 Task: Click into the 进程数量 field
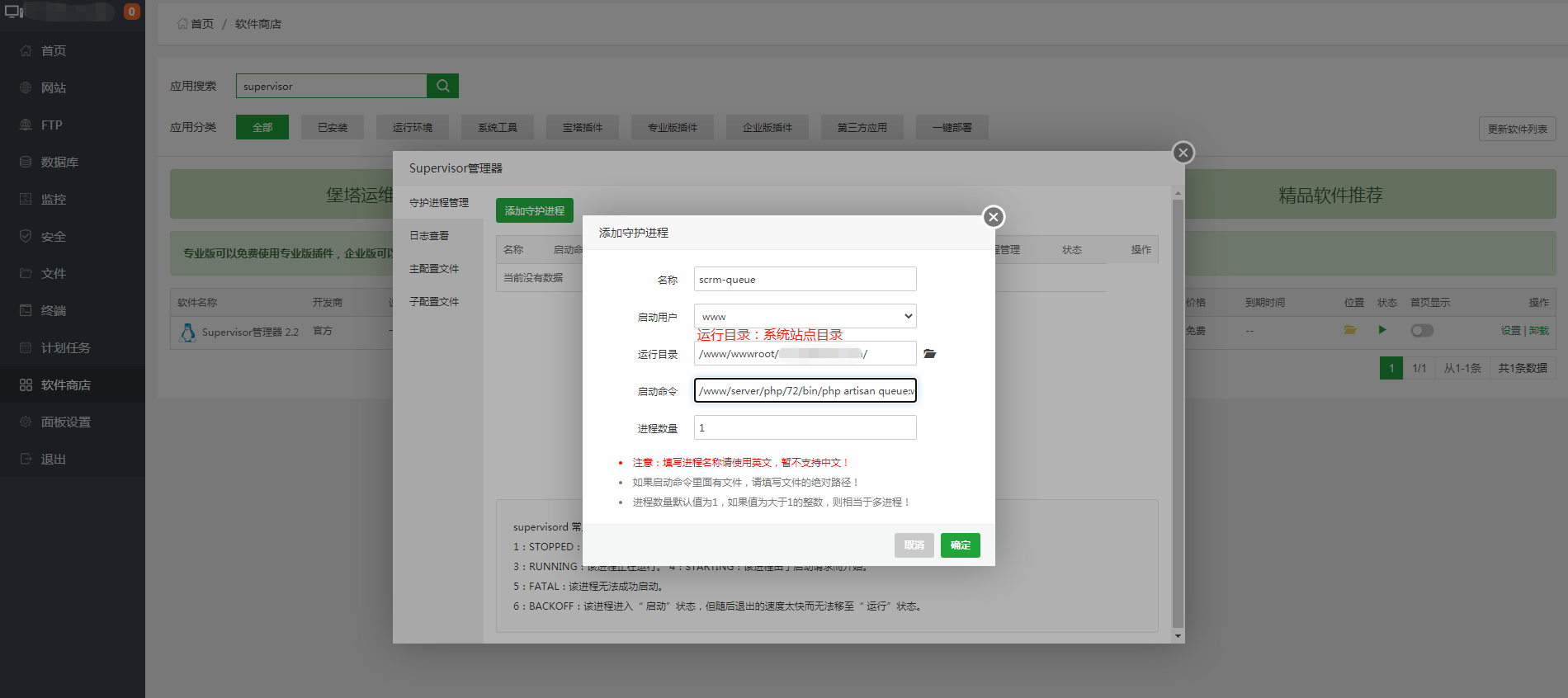[x=805, y=427]
